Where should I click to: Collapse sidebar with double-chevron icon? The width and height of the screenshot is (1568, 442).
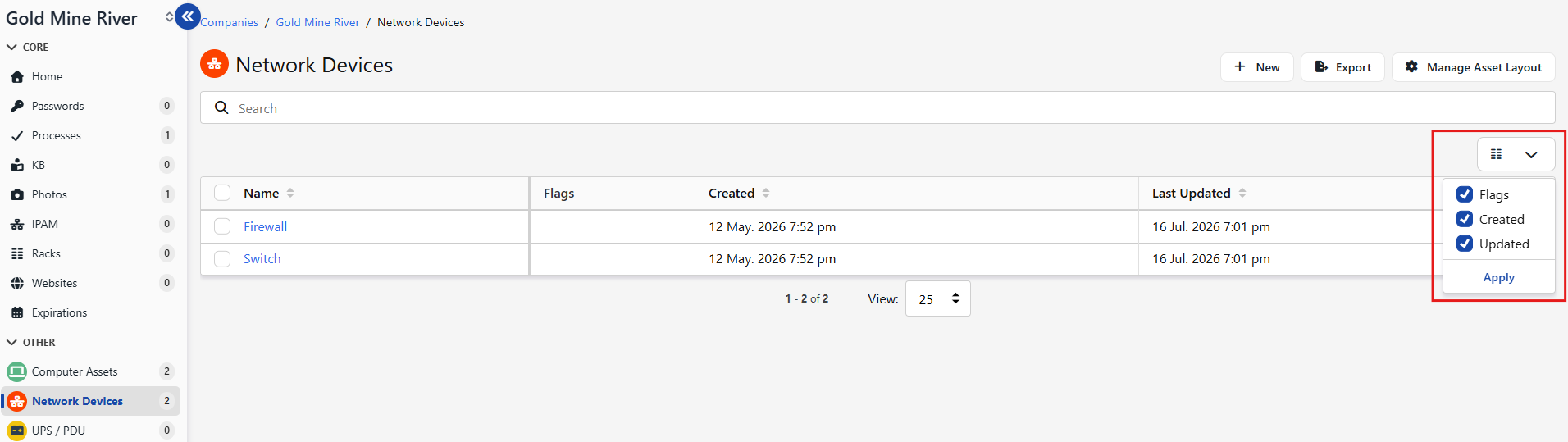(x=188, y=16)
